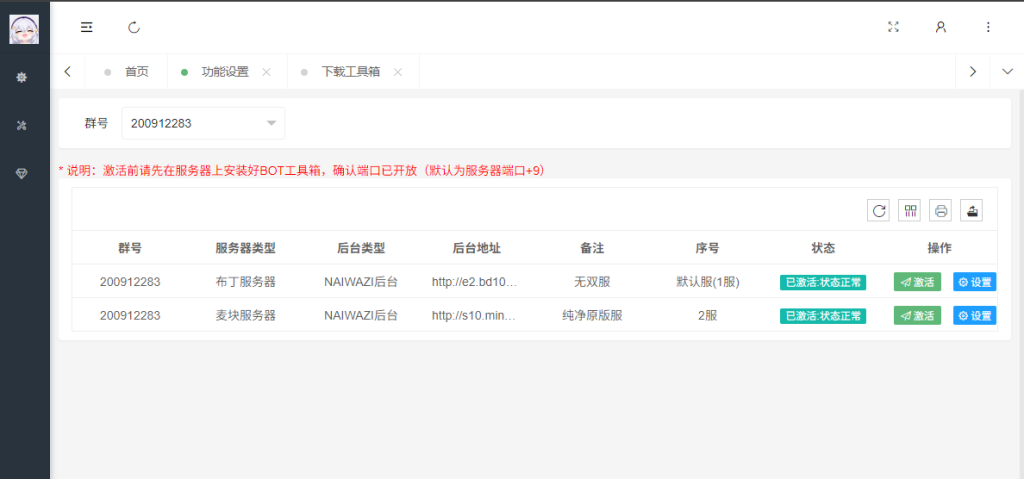Screen dimensions: 1024x479
Task: Export the table using the export icon
Action: (972, 210)
